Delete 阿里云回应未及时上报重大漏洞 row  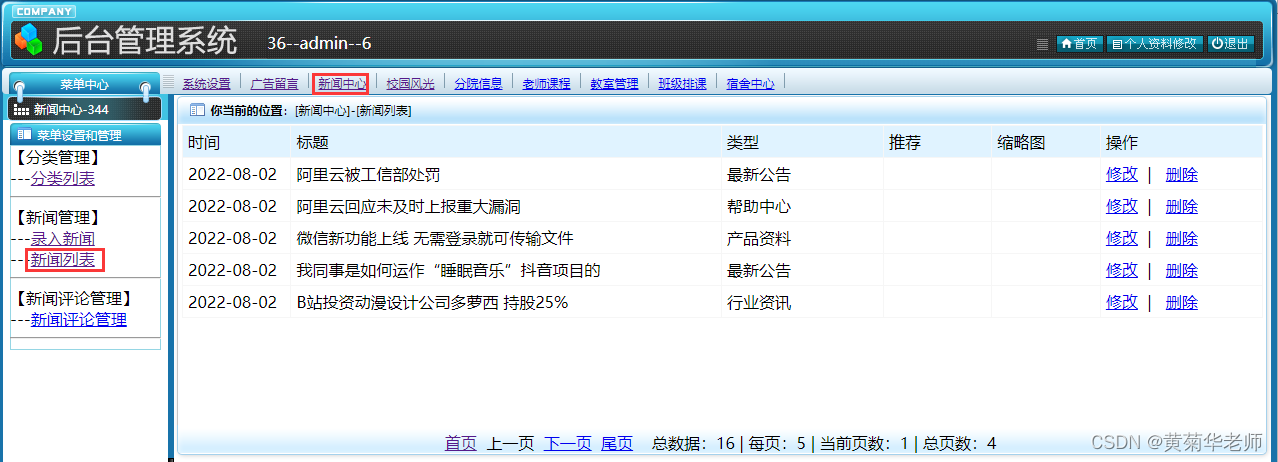click(1182, 206)
